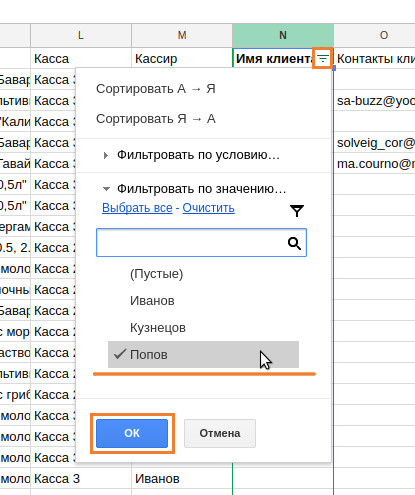
Task: Uncheck the Попов filter value
Action: [203, 355]
